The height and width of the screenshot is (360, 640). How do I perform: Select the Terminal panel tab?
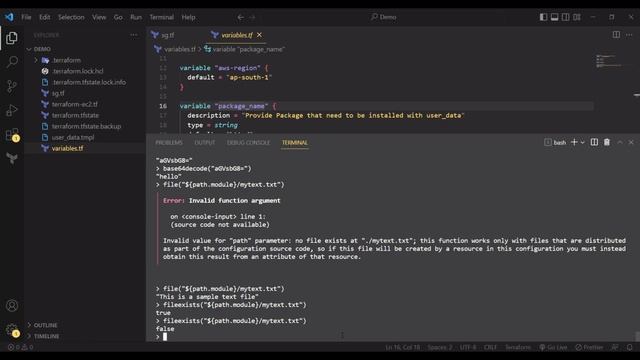(x=295, y=142)
